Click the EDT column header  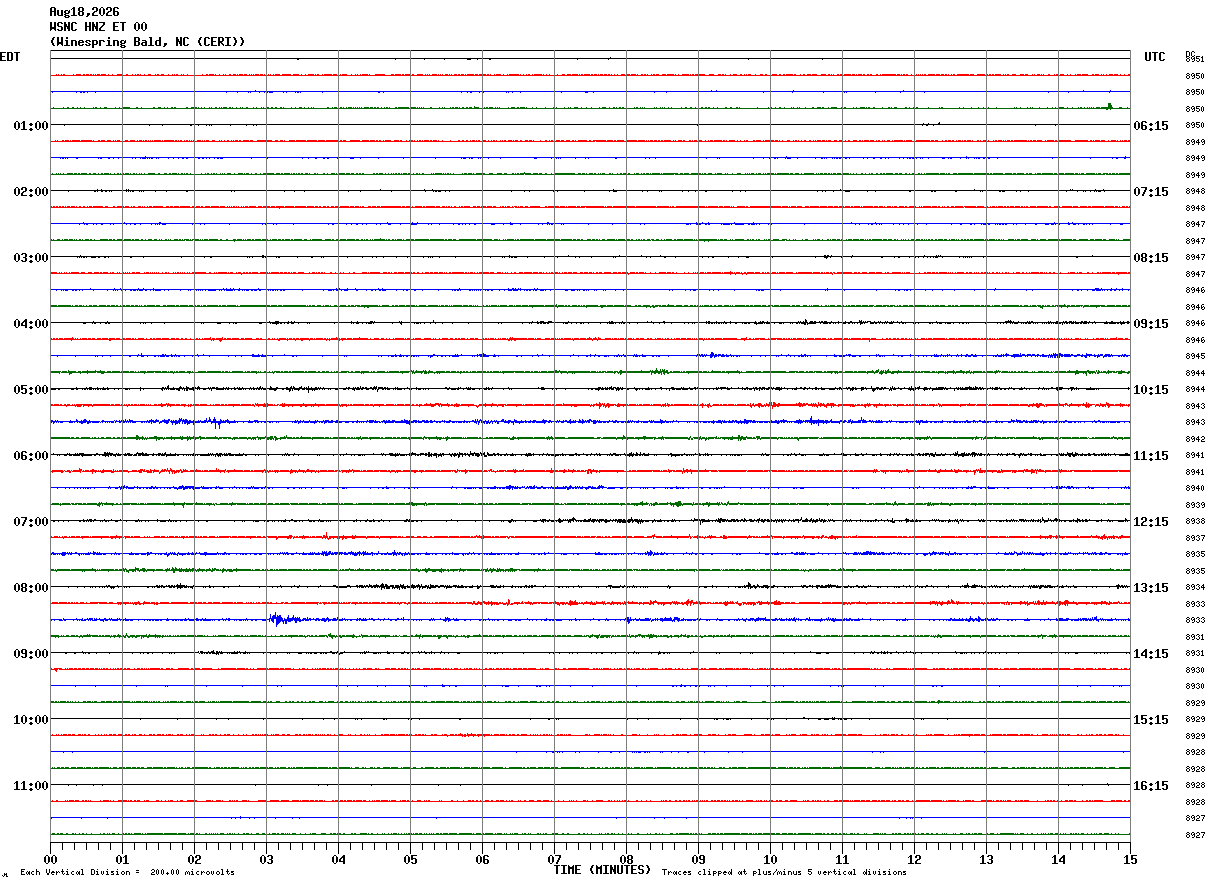click(10, 57)
